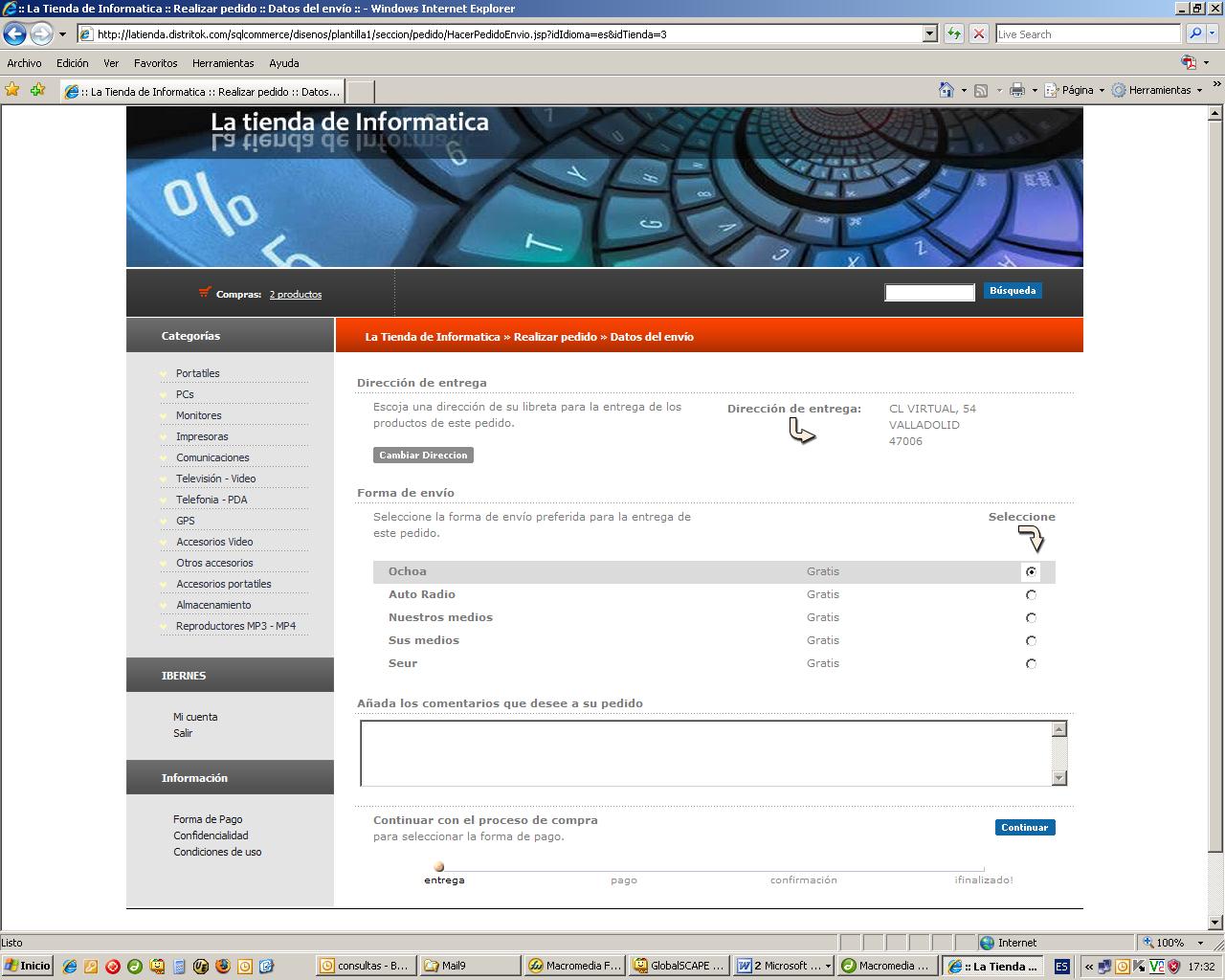Expand the address bar history dropdown
The image size is (1225, 980).
click(928, 33)
